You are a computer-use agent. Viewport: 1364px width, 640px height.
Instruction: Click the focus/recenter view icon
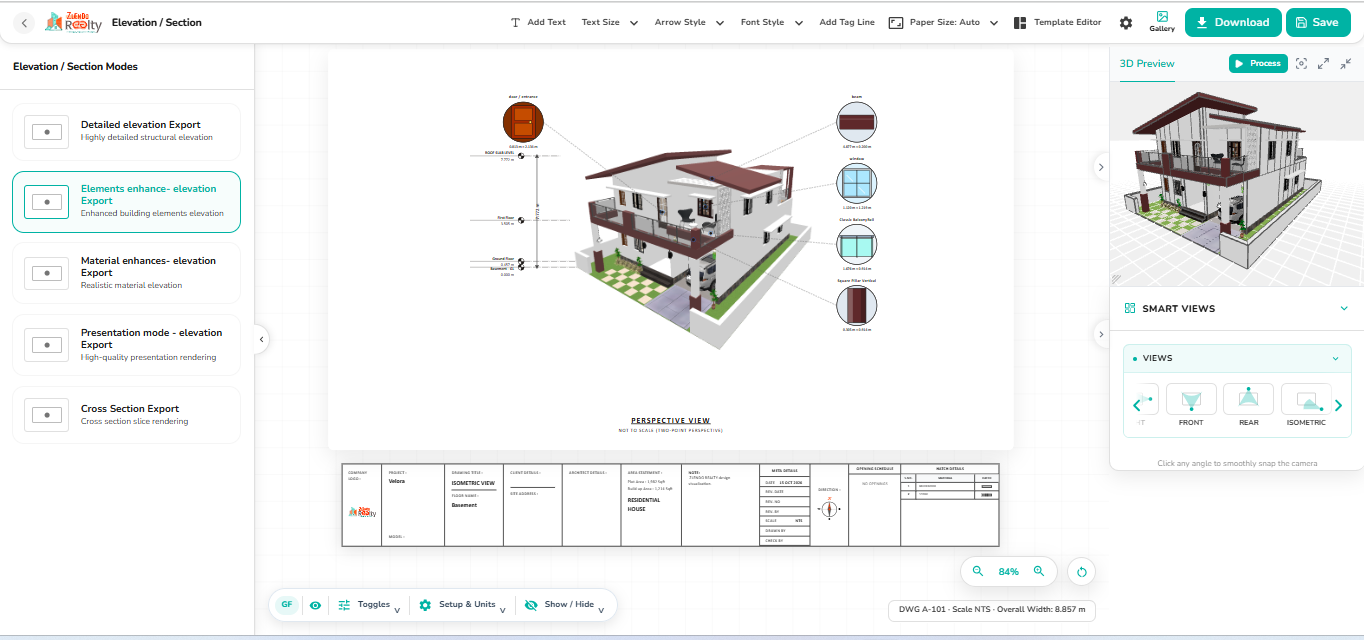(x=1301, y=63)
